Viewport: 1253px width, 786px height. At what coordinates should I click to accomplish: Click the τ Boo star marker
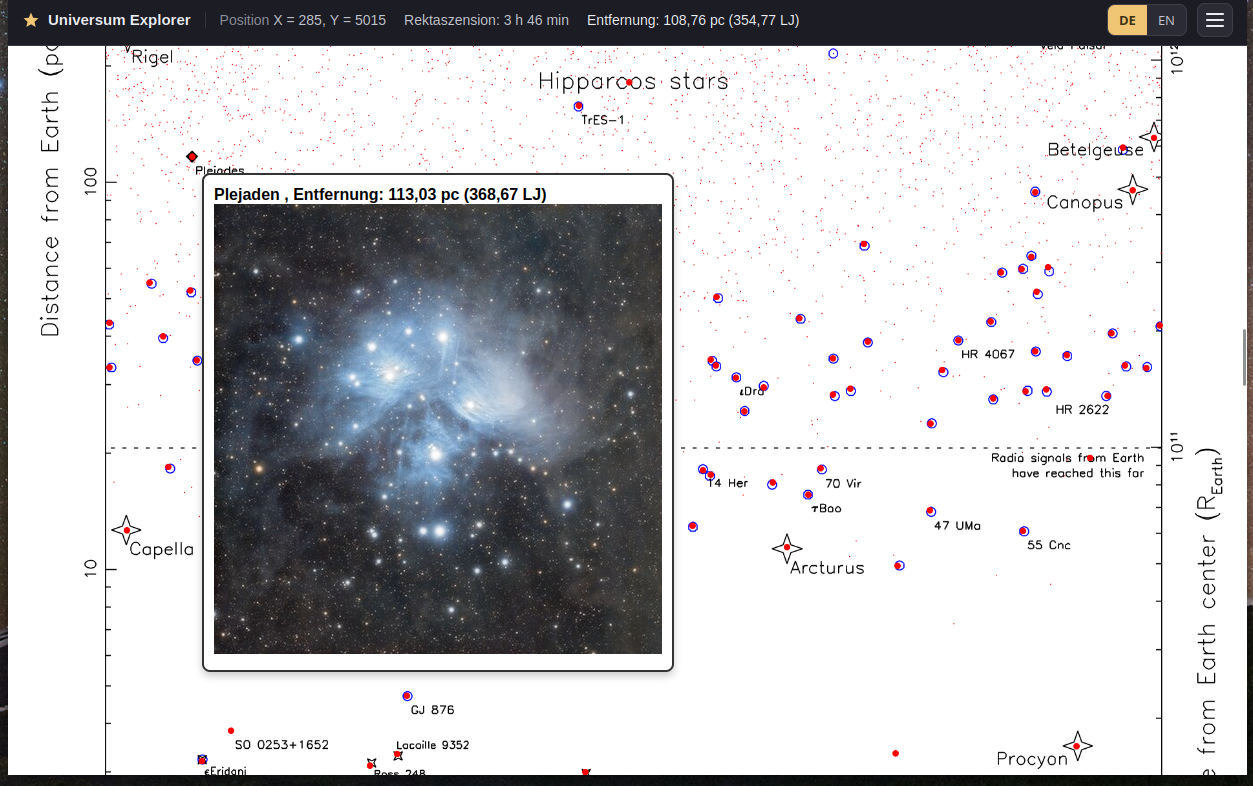point(808,495)
